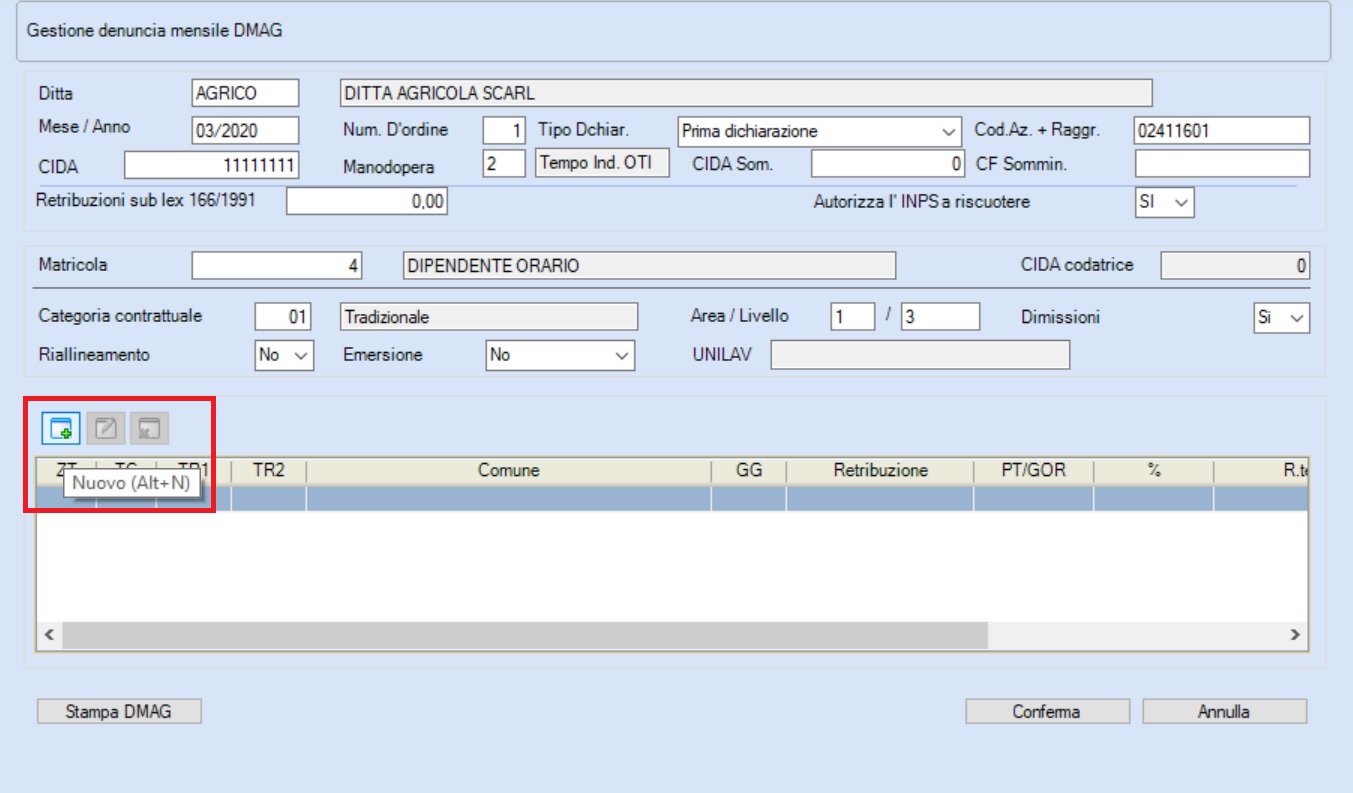Click the GG column header
The image size is (1353, 793).
point(748,470)
